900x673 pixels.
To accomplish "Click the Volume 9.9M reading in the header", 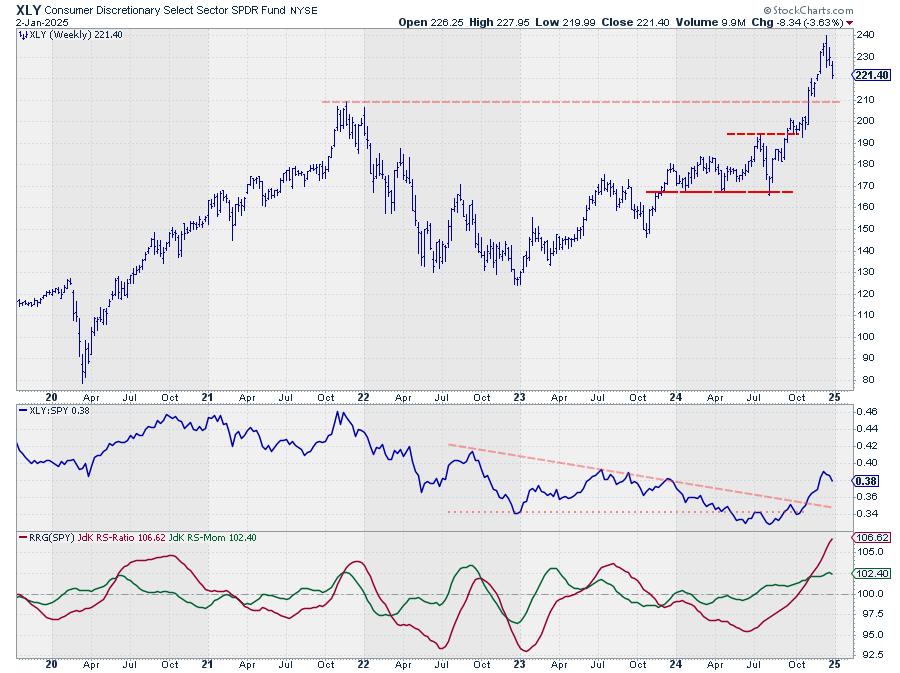I will (710, 22).
